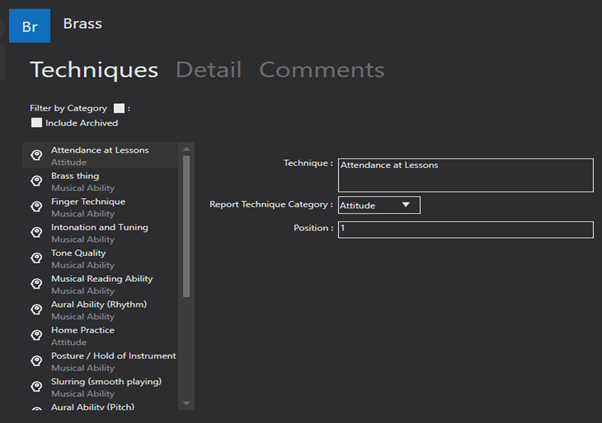Click the blue Br Brass tile icon
This screenshot has height=423, width=602.
pos(30,26)
